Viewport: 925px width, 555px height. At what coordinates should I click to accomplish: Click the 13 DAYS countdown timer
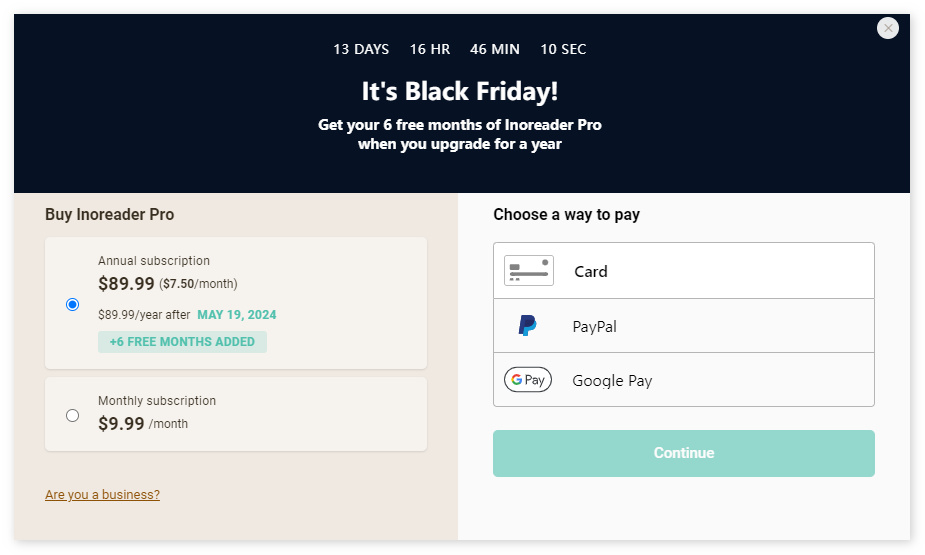point(361,49)
